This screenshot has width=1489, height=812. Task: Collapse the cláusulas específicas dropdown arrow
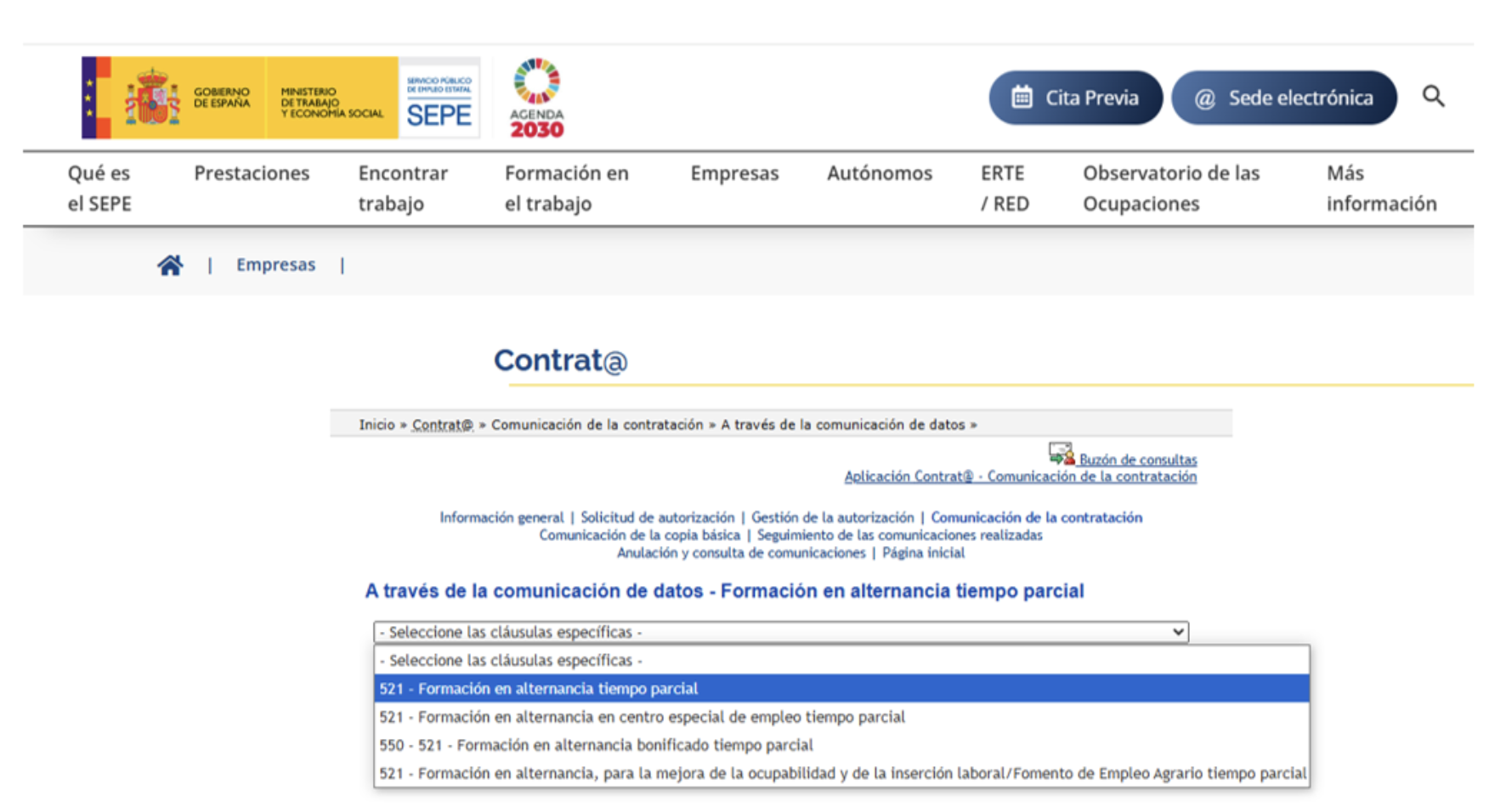click(x=1178, y=632)
